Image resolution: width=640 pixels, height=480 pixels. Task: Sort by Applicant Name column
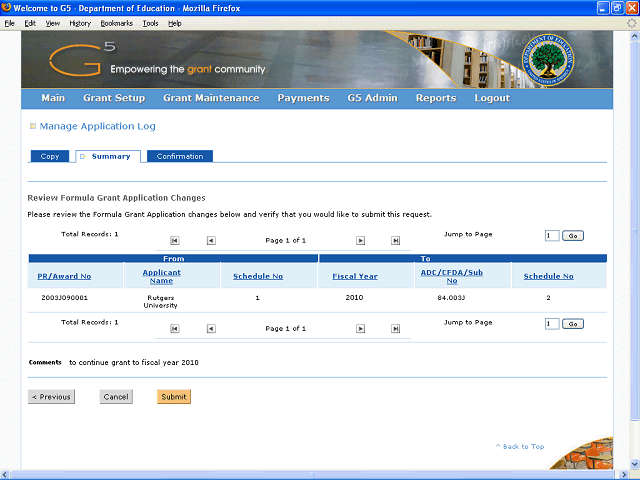[161, 276]
